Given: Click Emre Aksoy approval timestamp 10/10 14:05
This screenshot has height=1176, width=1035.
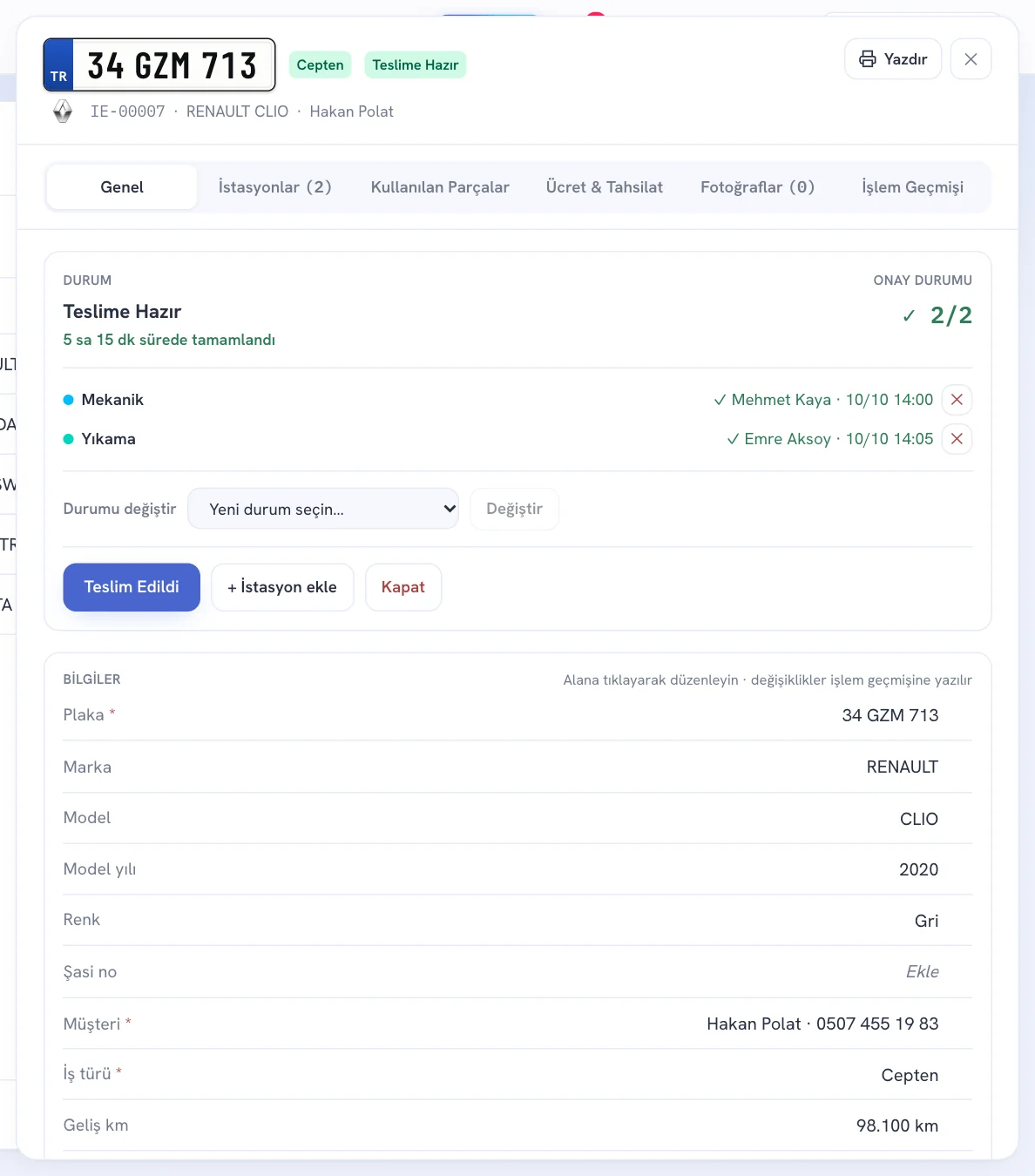Looking at the screenshot, I should (x=890, y=439).
